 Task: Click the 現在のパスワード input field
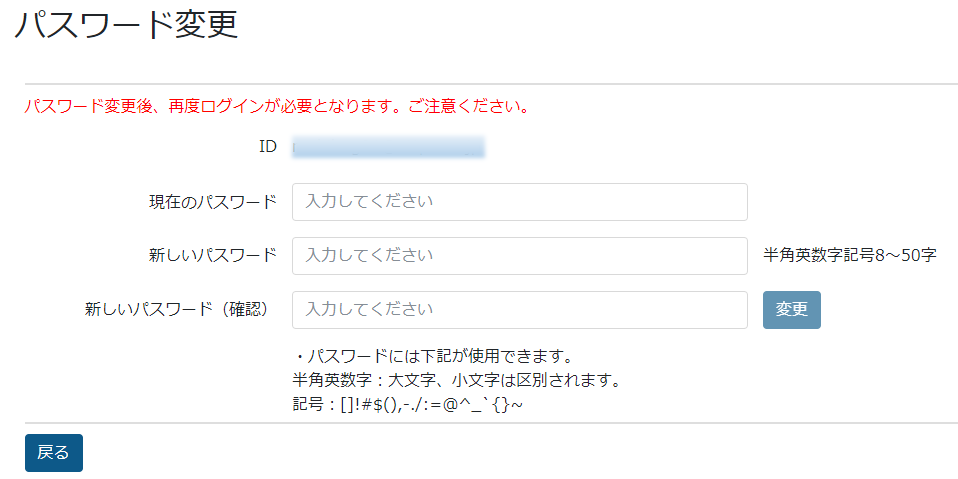click(519, 202)
